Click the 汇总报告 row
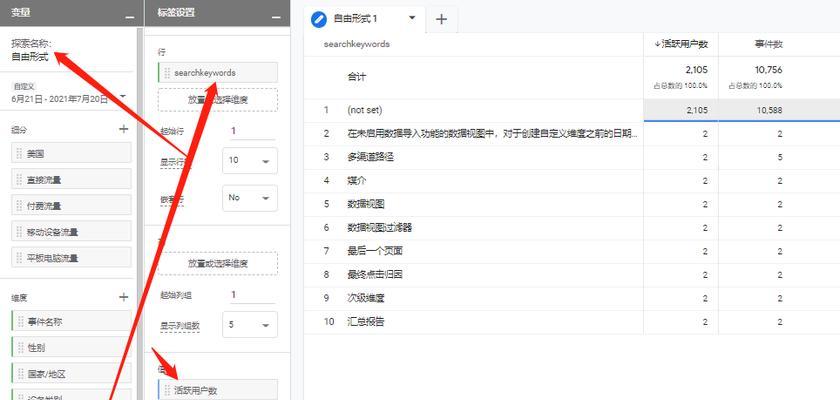This screenshot has height=400, width=840. point(572,322)
